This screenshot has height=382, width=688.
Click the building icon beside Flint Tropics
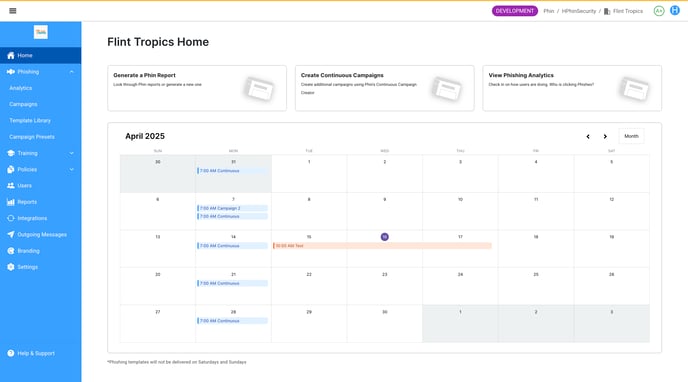[x=607, y=11]
